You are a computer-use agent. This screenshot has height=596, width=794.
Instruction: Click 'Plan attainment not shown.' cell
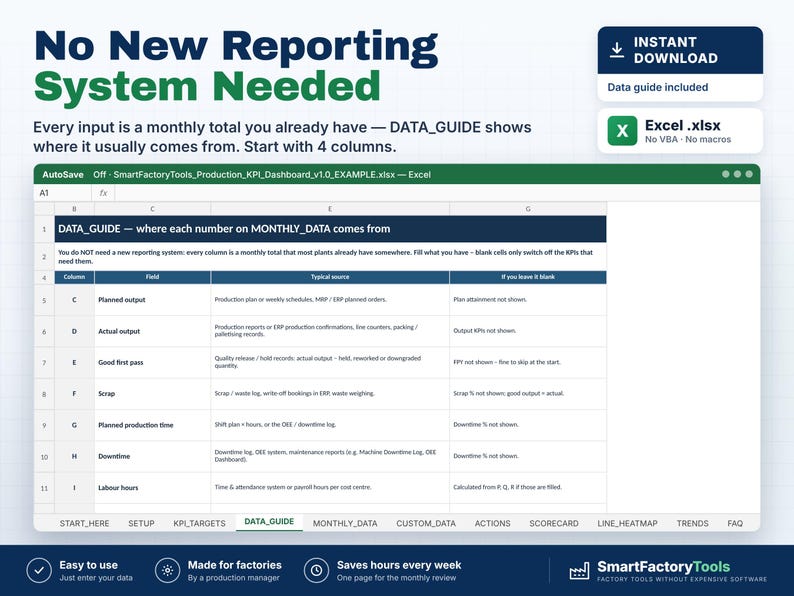[x=528, y=300]
